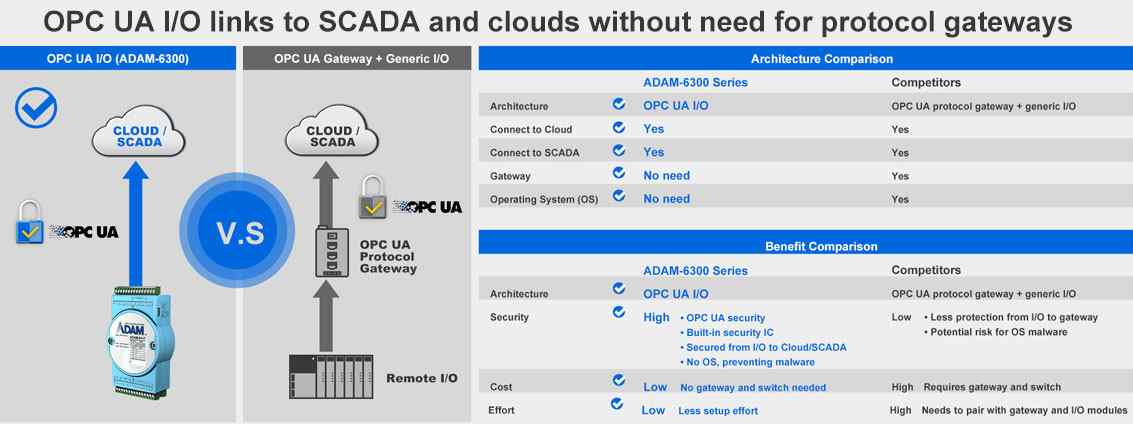Click competitor Yes in the Gateway row
This screenshot has height=424, width=1133.
900,176
